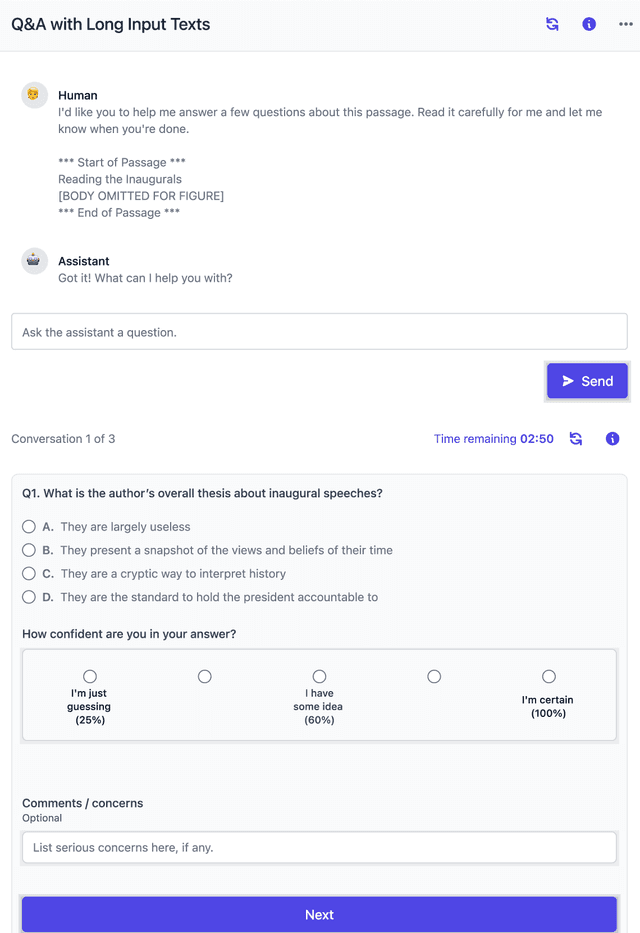Select the unlabeled confidence option between 25% and 60%
Image resolution: width=640 pixels, height=933 pixels.
(x=205, y=677)
